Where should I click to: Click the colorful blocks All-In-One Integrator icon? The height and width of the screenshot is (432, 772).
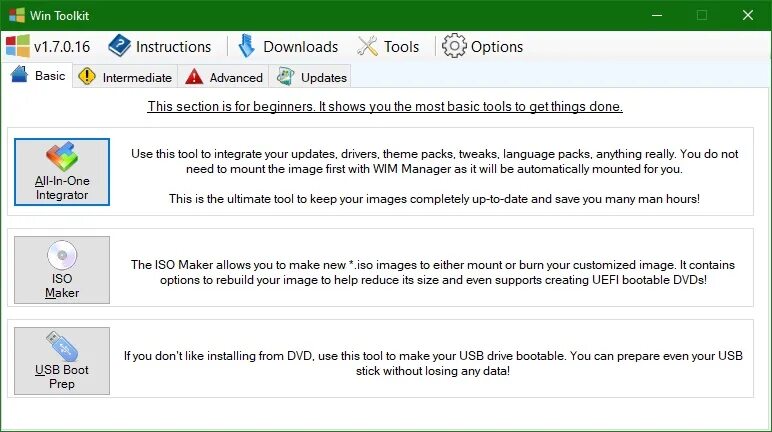62,156
